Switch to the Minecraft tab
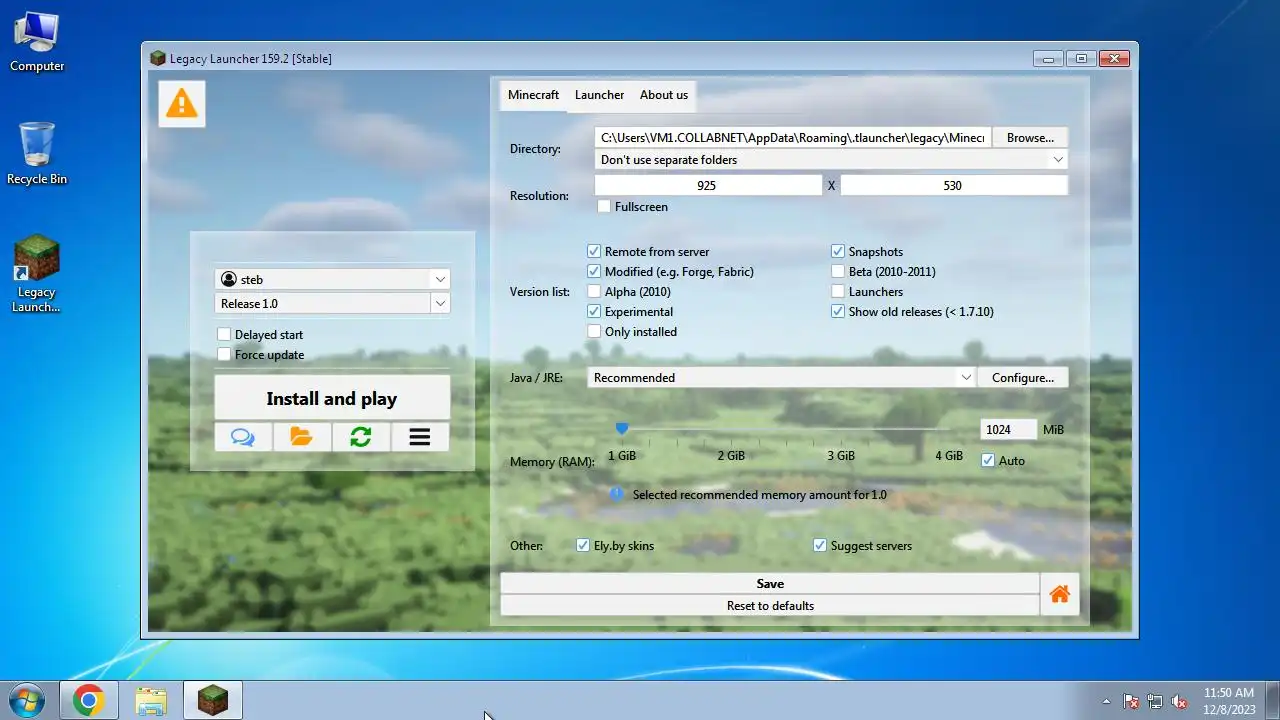 [x=533, y=95]
